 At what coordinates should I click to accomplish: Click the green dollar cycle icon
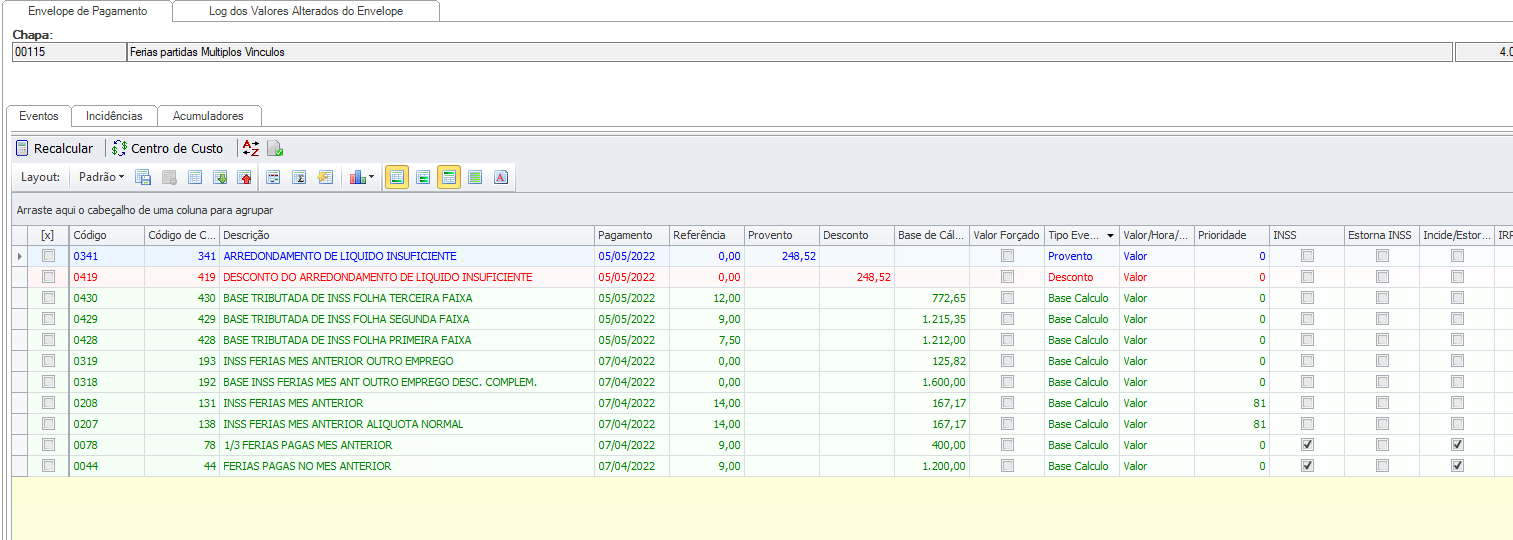[x=120, y=148]
